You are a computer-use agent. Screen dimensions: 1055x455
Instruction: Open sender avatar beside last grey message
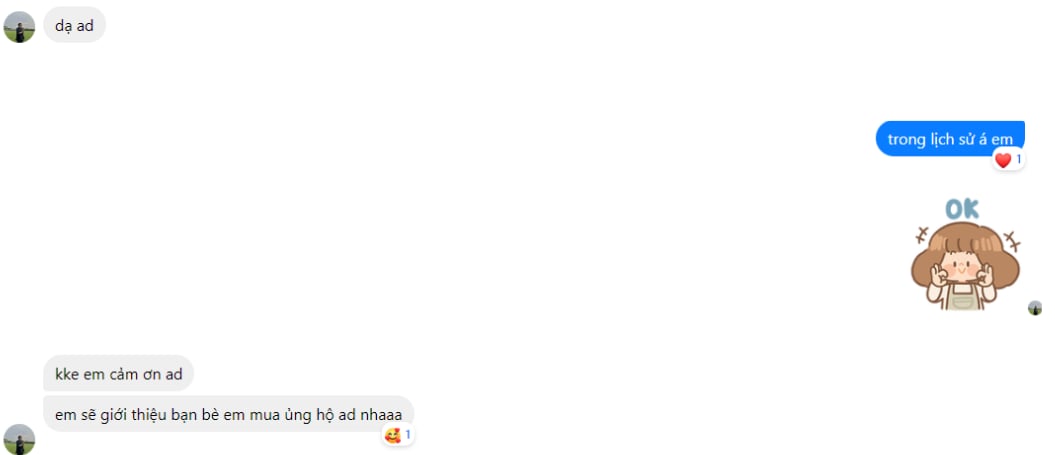pyautogui.click(x=20, y=440)
